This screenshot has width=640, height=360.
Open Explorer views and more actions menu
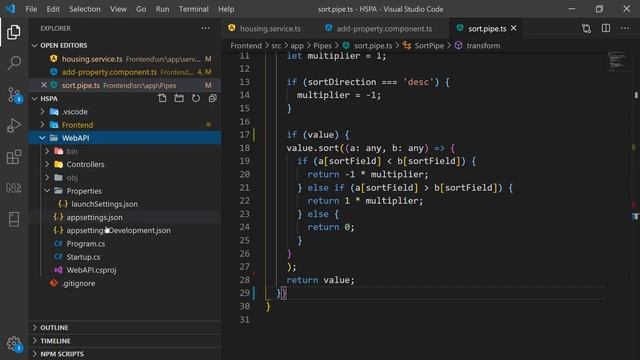205,28
